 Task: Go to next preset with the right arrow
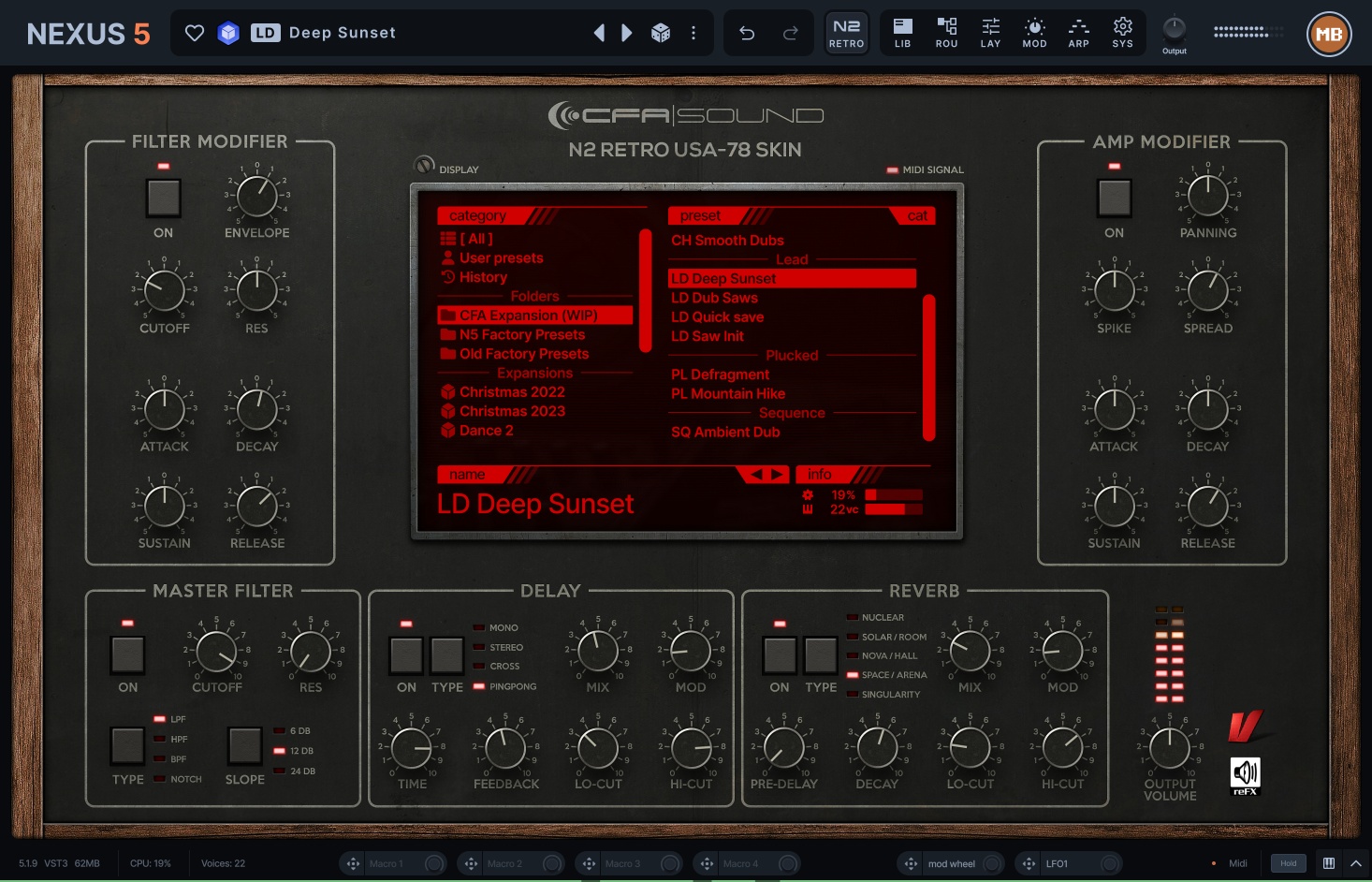(627, 34)
